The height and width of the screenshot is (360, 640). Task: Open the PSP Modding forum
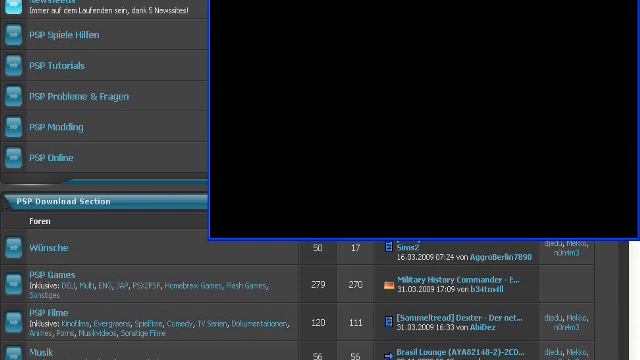pos(56,127)
